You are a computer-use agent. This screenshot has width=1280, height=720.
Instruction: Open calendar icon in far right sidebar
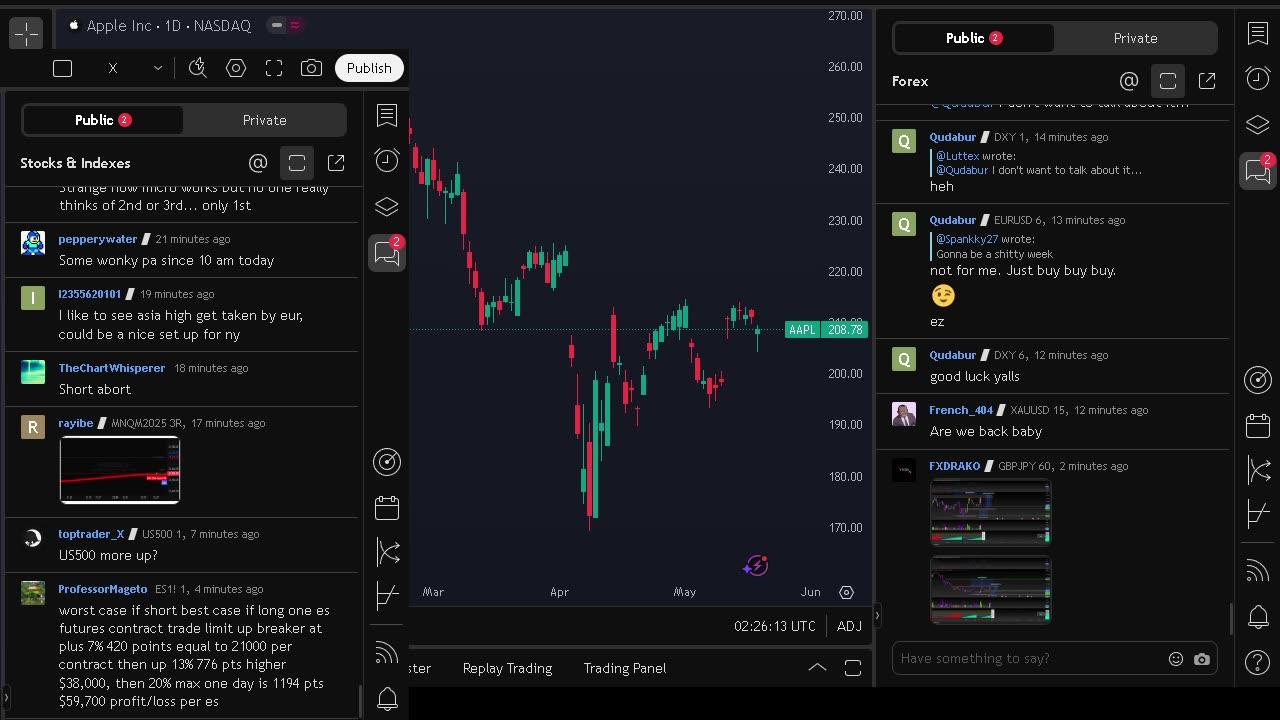click(x=1258, y=425)
